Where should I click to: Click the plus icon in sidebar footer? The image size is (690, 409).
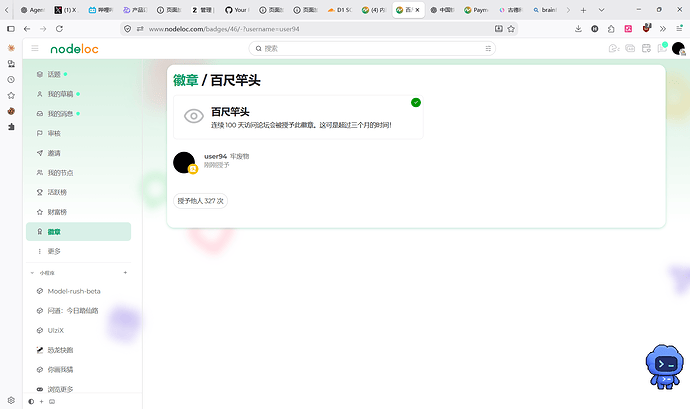[41, 402]
